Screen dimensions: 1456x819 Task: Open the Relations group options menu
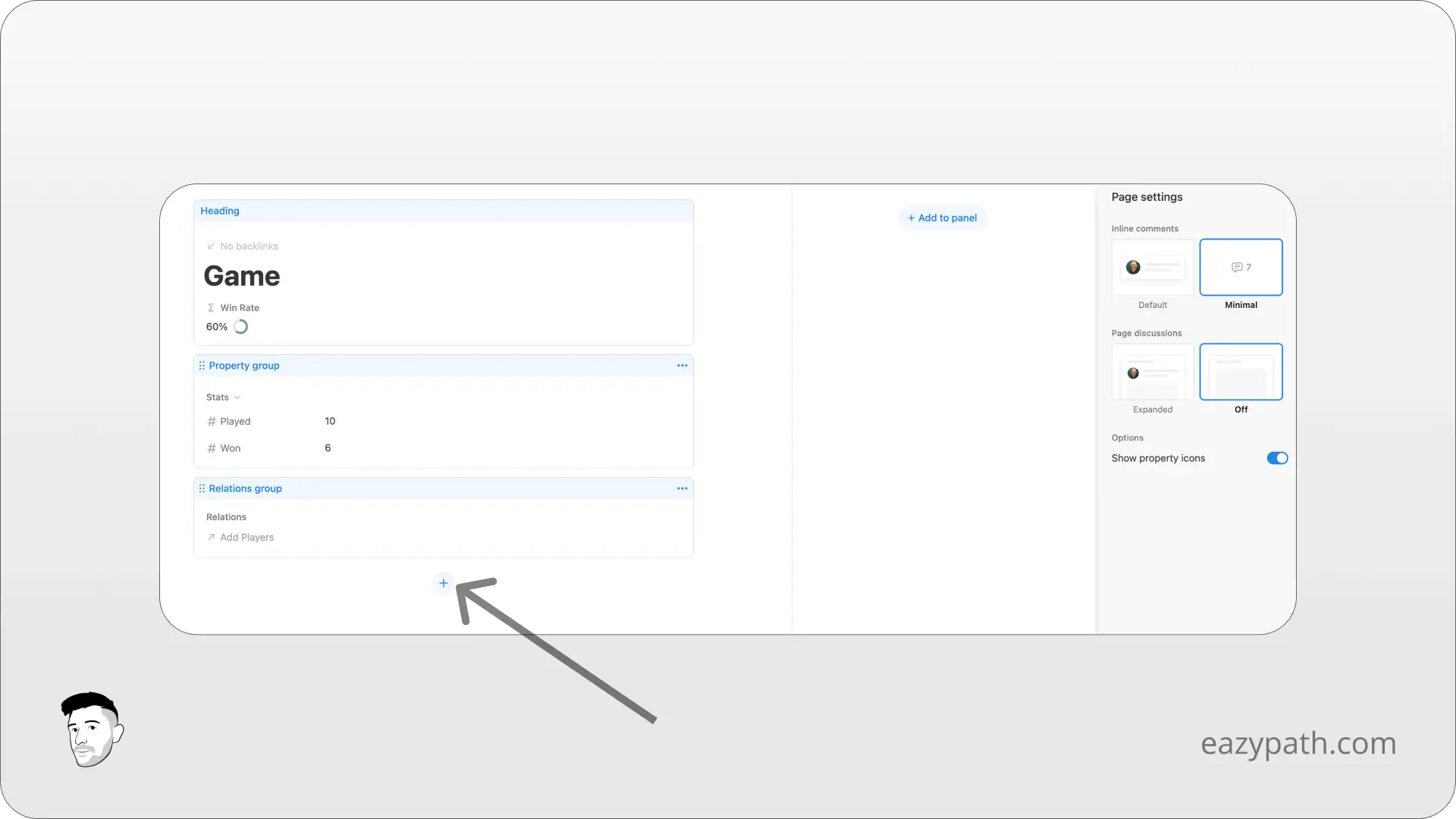(x=682, y=488)
